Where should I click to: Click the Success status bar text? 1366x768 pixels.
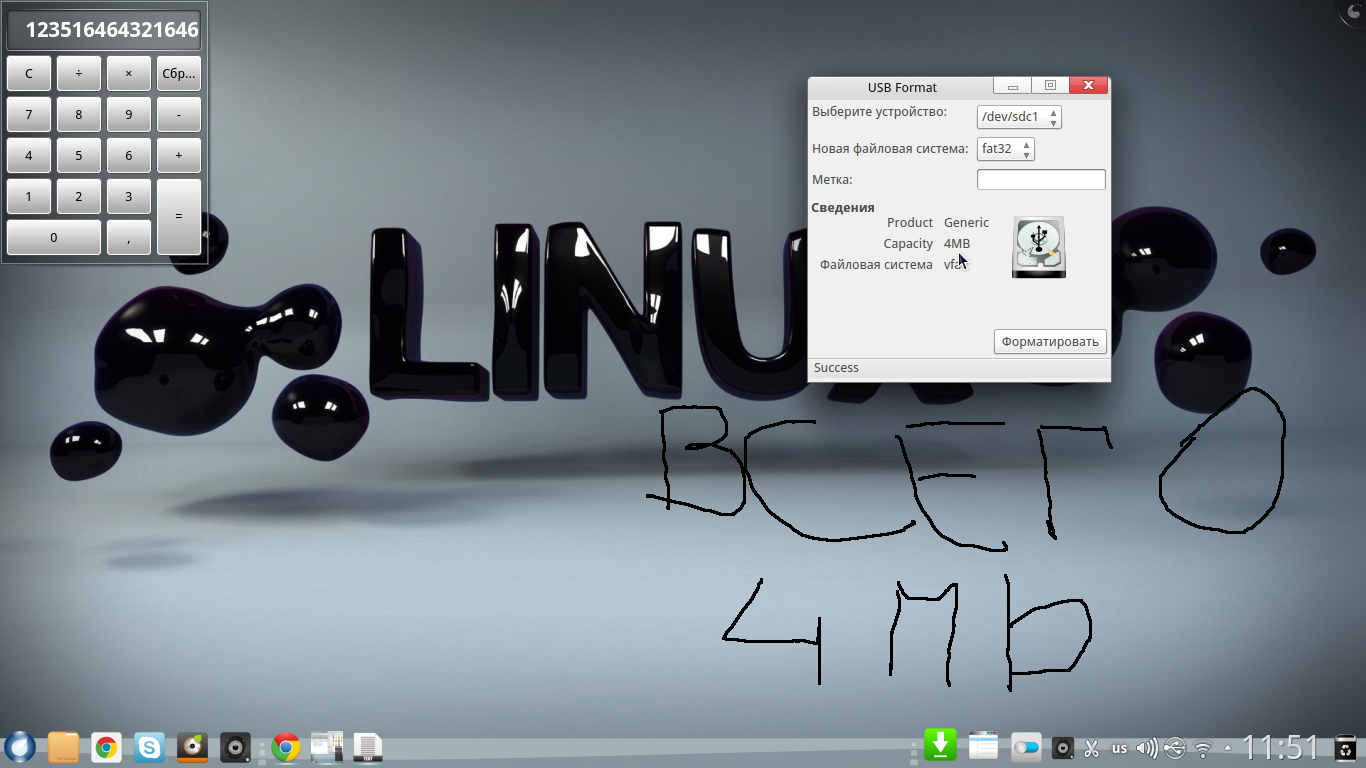(836, 368)
